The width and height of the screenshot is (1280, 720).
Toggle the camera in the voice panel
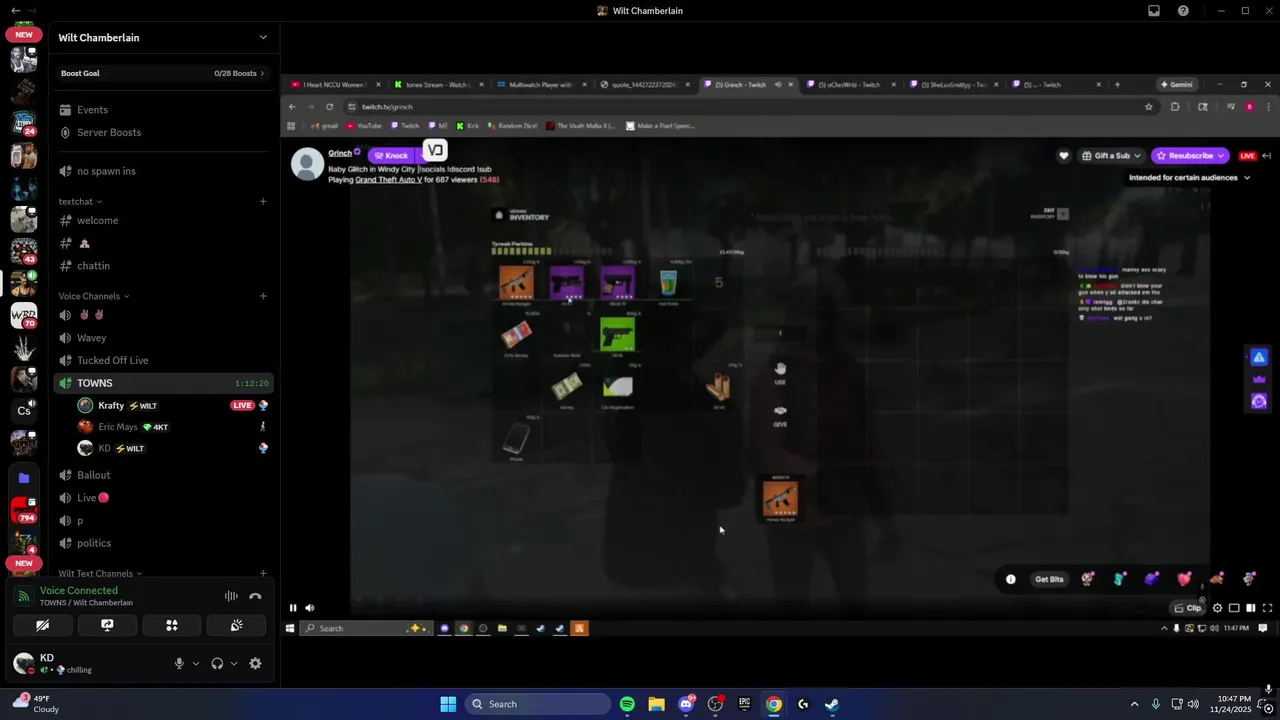[x=42, y=625]
